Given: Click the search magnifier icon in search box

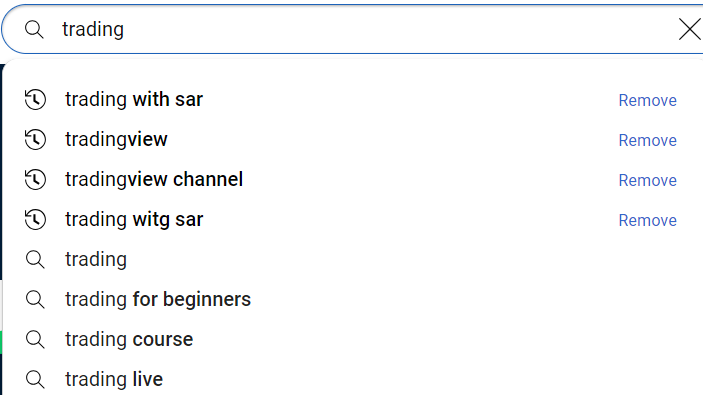Looking at the screenshot, I should (x=34, y=30).
